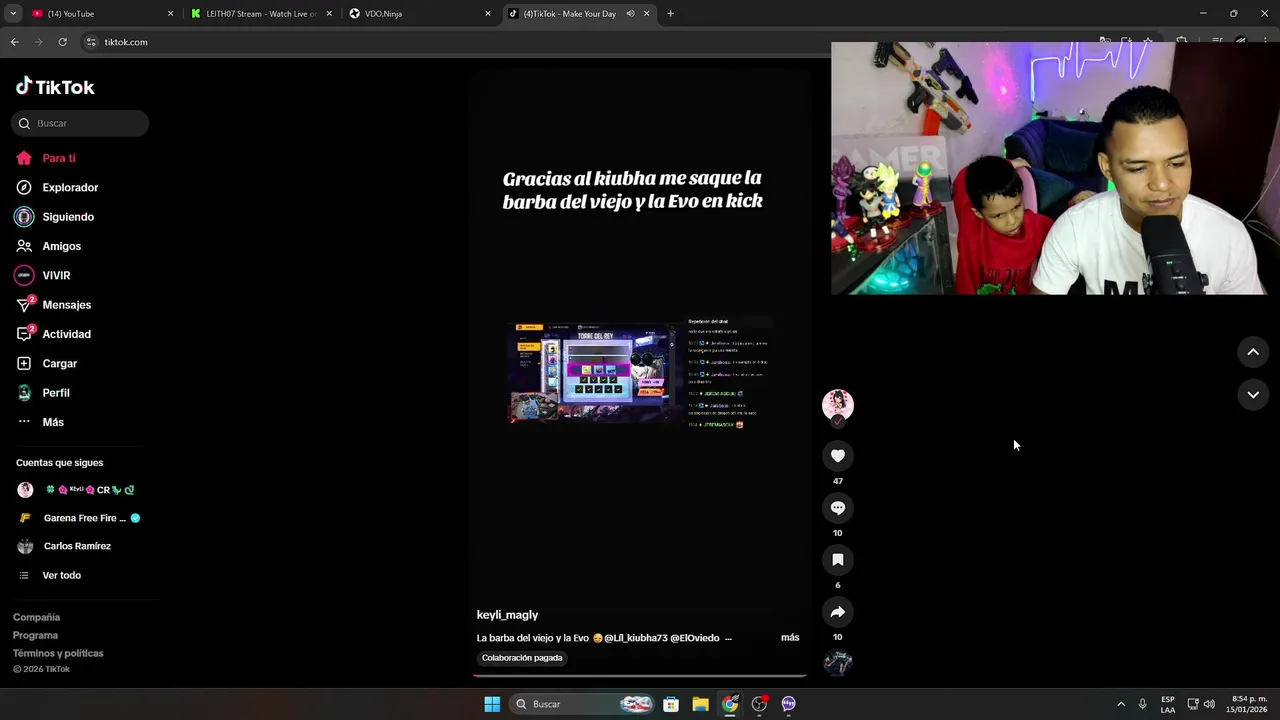Image resolution: width=1280 pixels, height=720 pixels.
Task: Go to Siguiendo feed
Action: (x=55, y=217)
